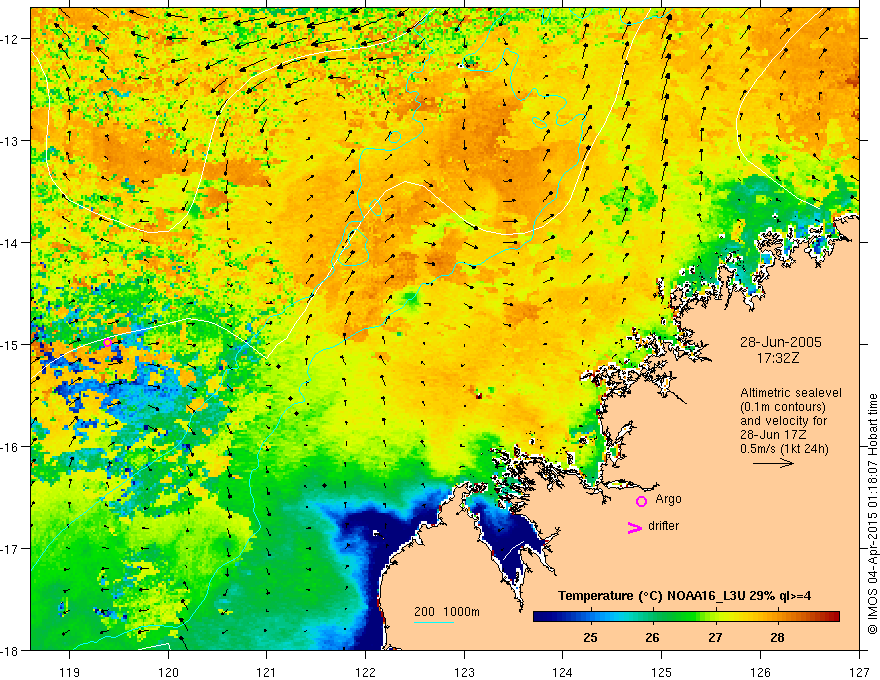Click the magenta Argo circle legend symbol
This screenshot has height=680, width=880.
pyautogui.click(x=641, y=501)
